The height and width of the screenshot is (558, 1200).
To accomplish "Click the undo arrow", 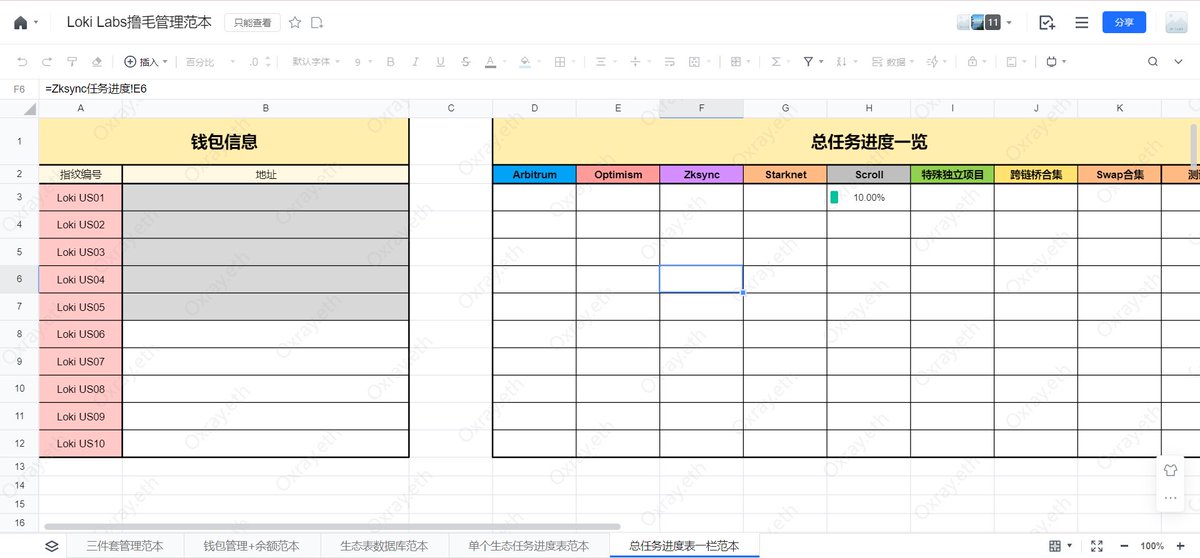I will [21, 62].
